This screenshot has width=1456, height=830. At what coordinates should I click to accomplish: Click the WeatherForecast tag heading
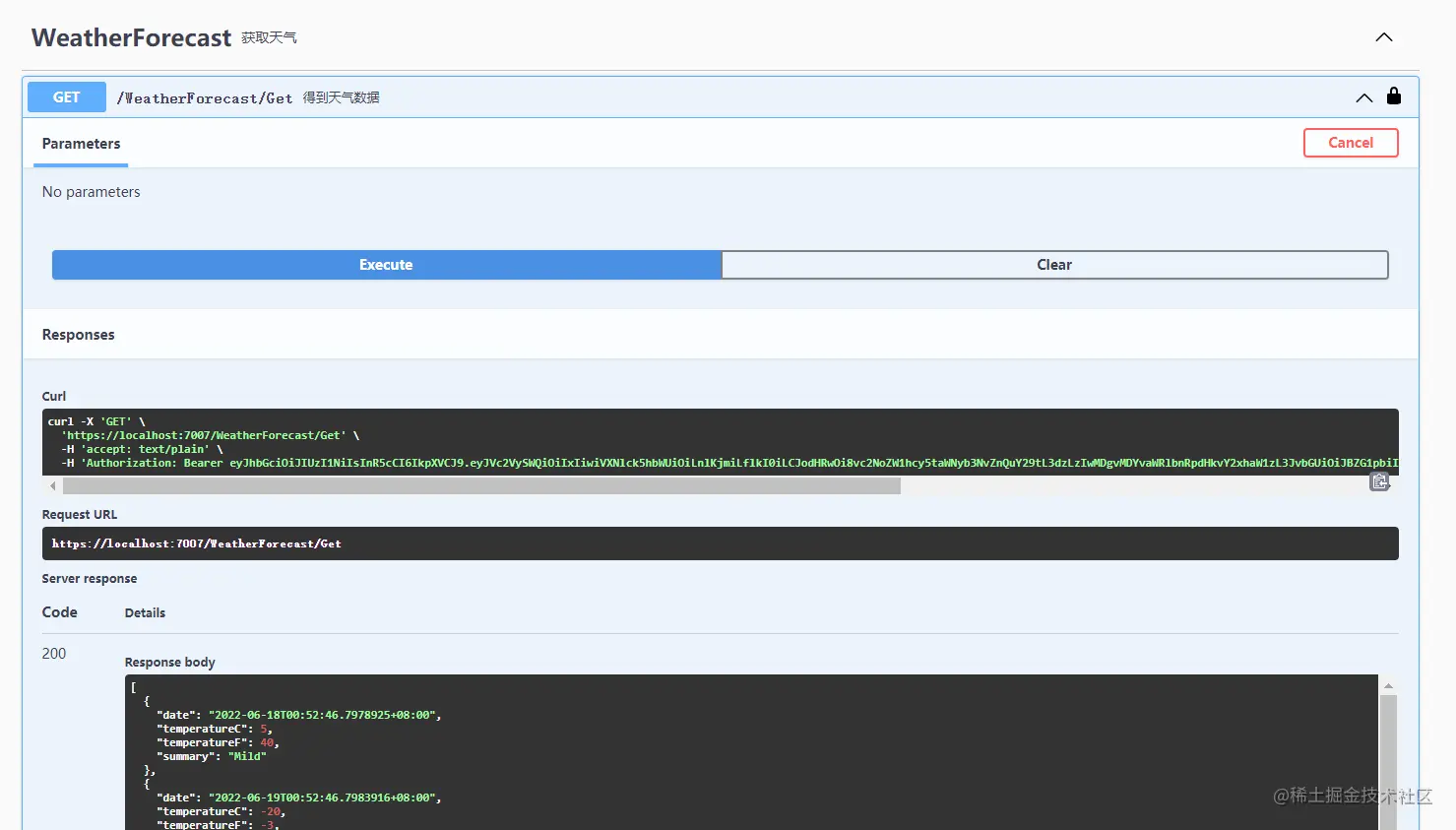coord(131,37)
